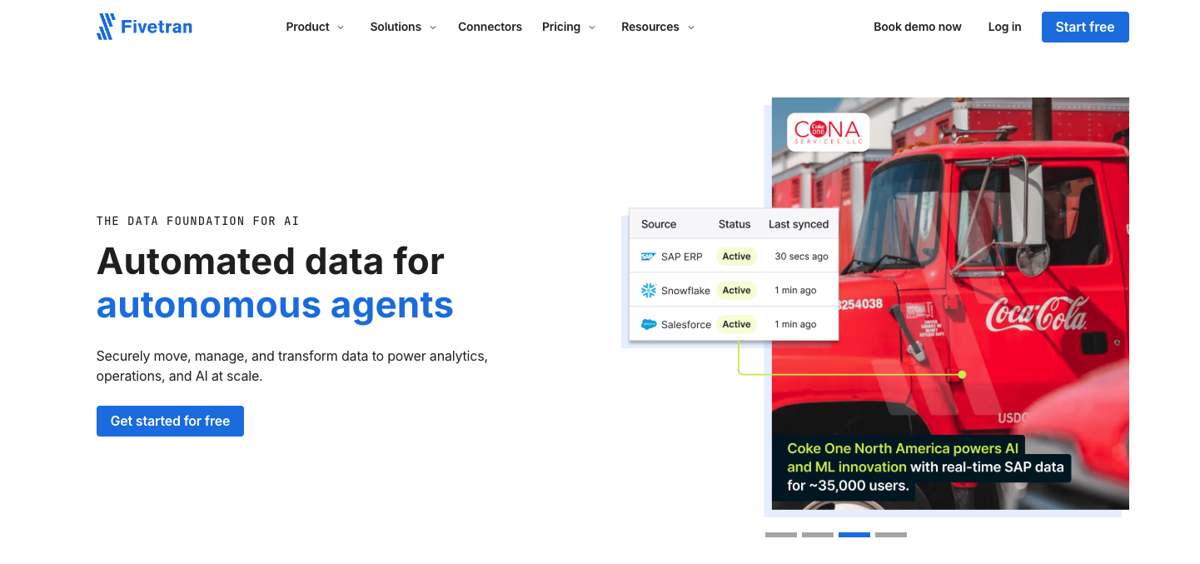Click the CONA Services logo badge
1200x564 pixels.
click(x=828, y=132)
